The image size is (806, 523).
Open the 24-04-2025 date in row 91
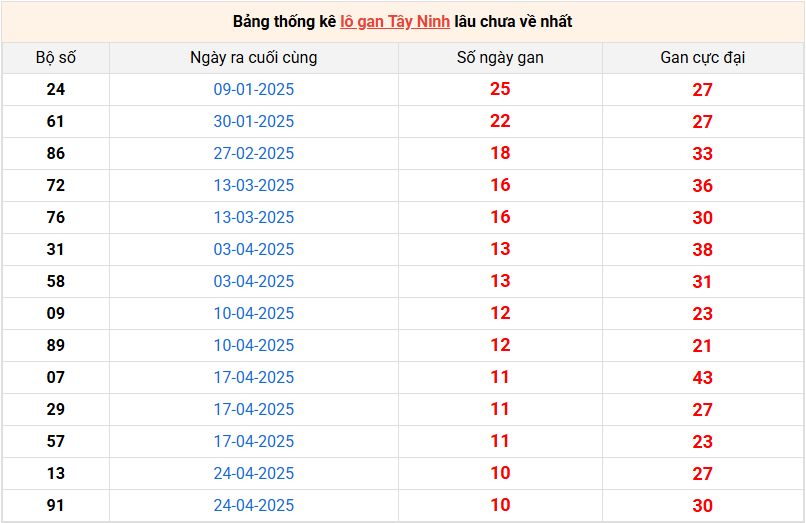pyautogui.click(x=253, y=505)
